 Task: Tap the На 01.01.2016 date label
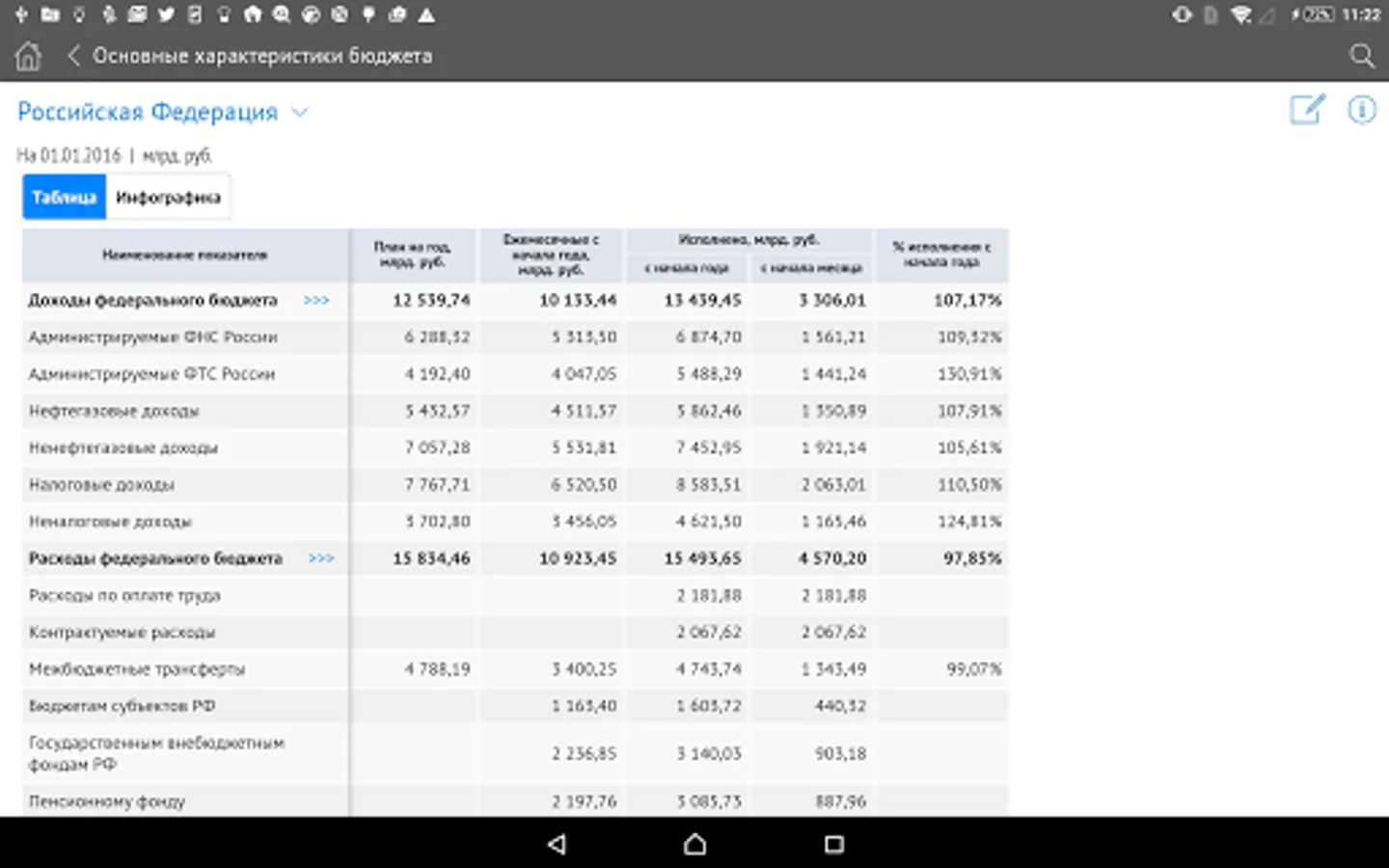[x=68, y=155]
